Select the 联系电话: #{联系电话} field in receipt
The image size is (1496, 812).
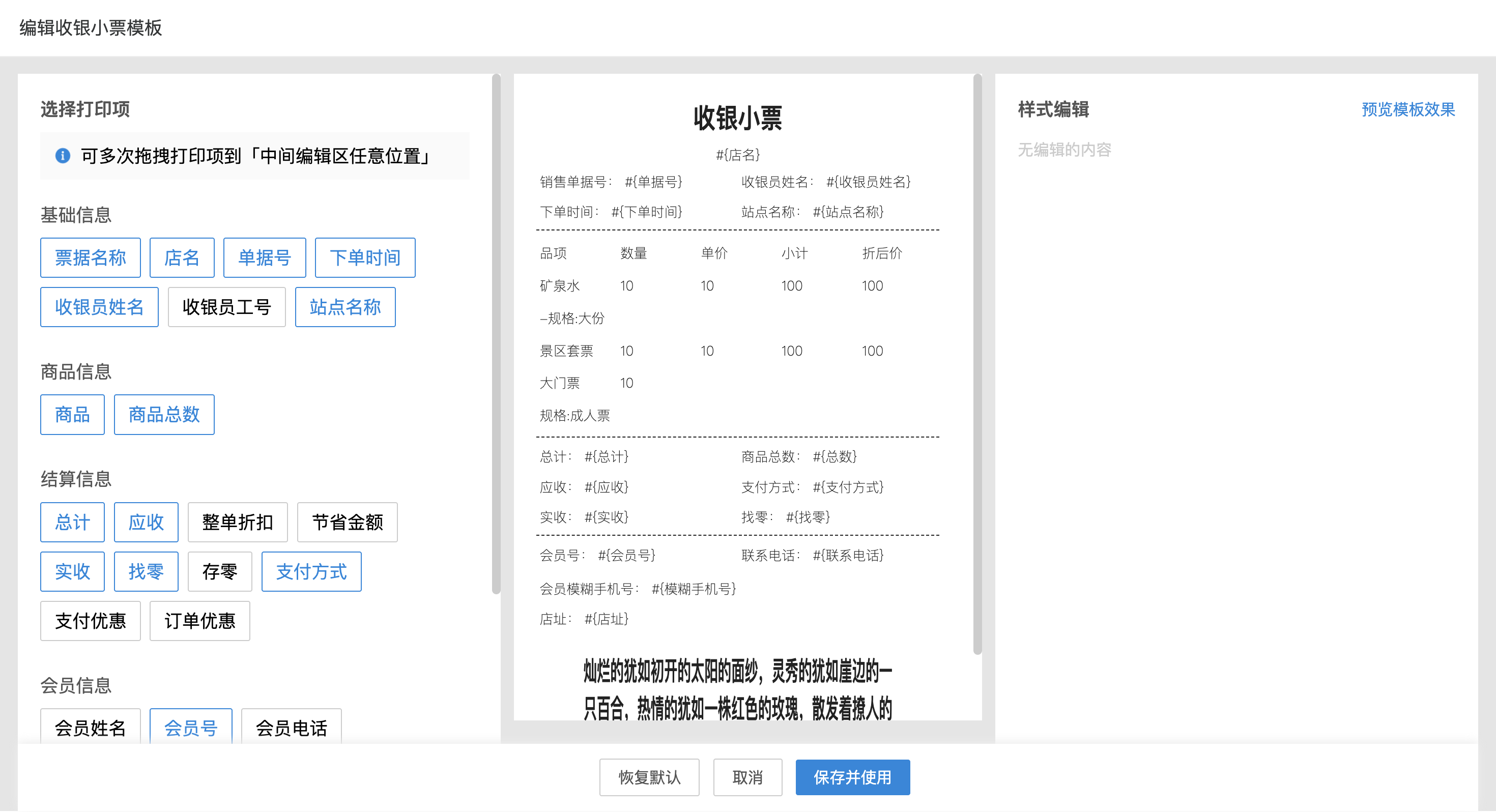coord(813,555)
